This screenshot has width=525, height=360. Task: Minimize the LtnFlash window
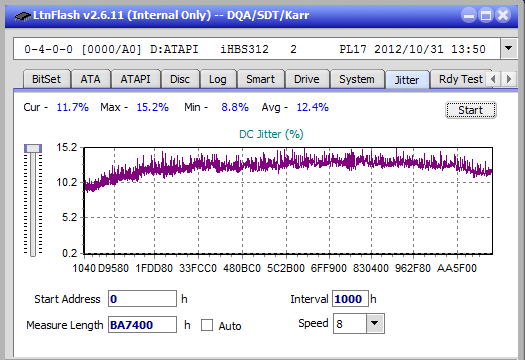point(469,15)
